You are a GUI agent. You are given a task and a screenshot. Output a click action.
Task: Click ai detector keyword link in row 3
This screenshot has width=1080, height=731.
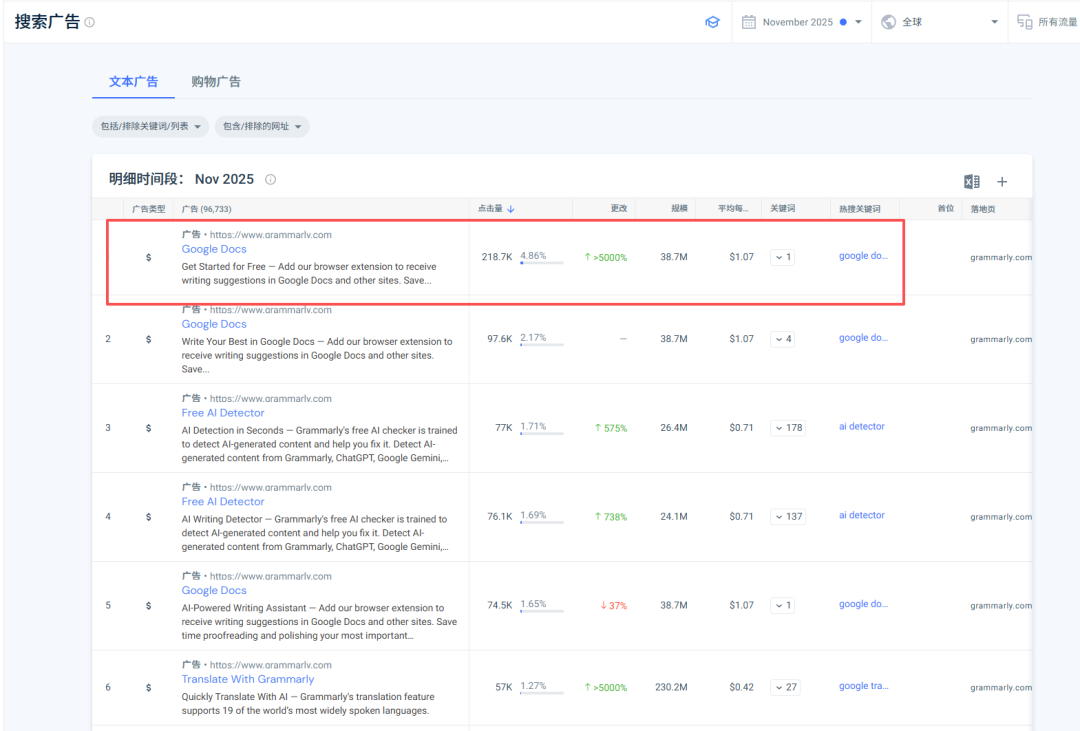[x=862, y=426]
